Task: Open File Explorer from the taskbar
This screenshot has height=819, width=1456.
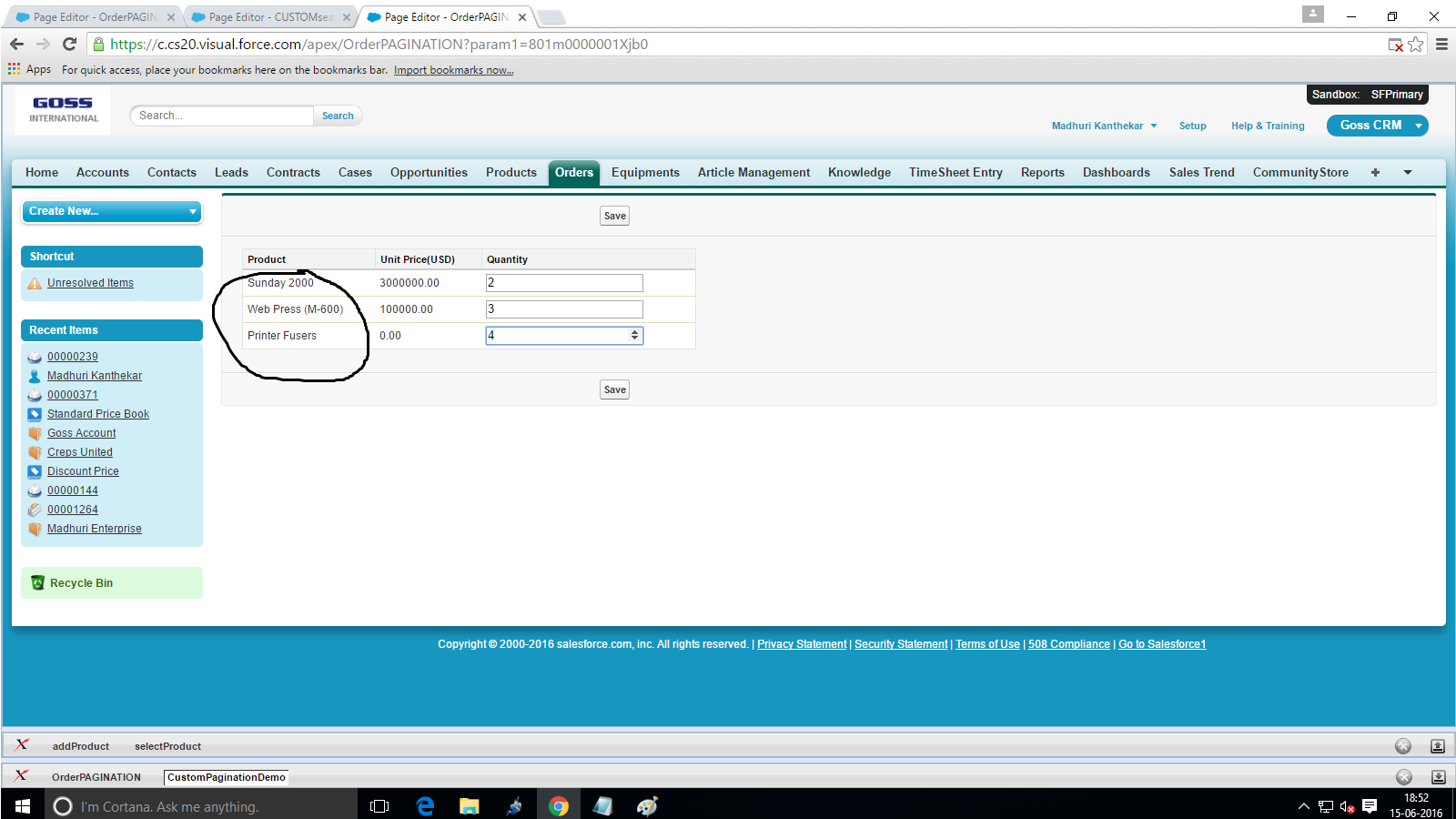Action: [x=470, y=806]
